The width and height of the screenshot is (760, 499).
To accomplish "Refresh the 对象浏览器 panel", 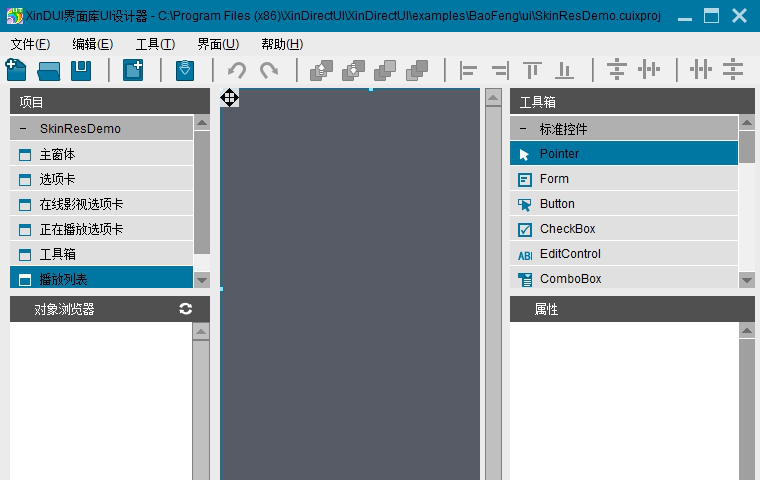I will 186,309.
